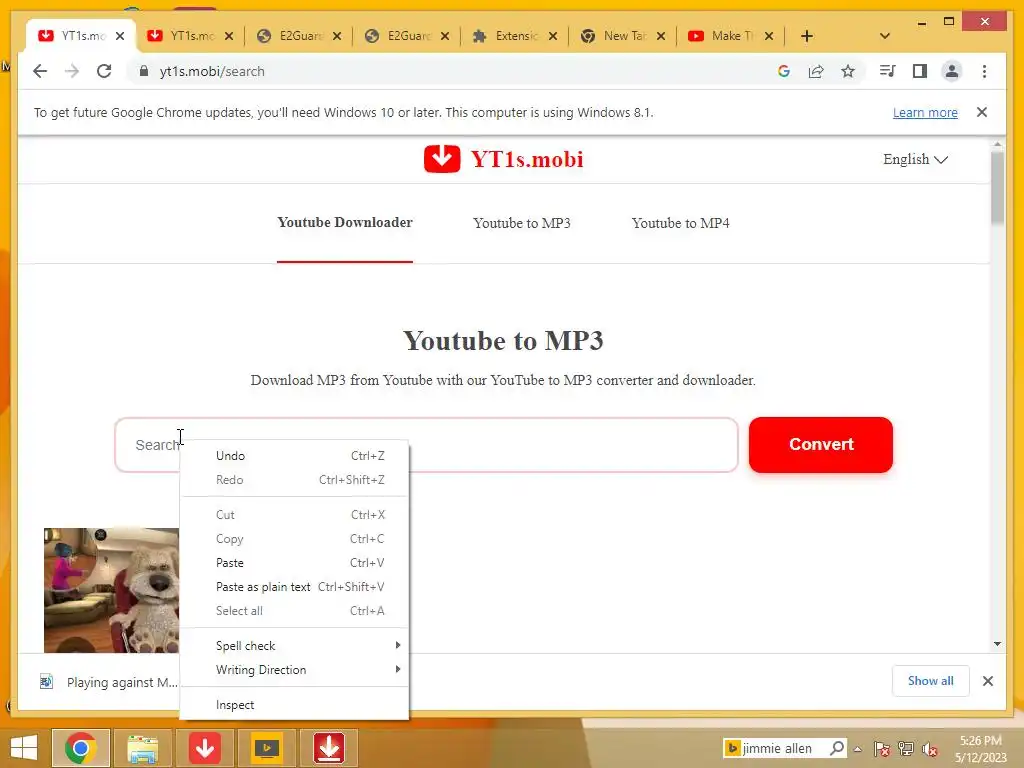Switch to the YouTube Make tab
Screen dimensions: 1024x768
point(731,36)
